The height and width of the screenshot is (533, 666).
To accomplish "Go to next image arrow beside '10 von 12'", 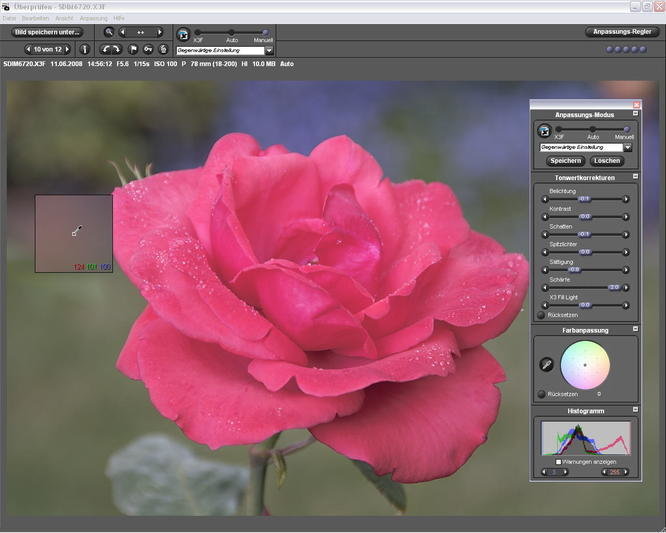I will click(x=68, y=49).
